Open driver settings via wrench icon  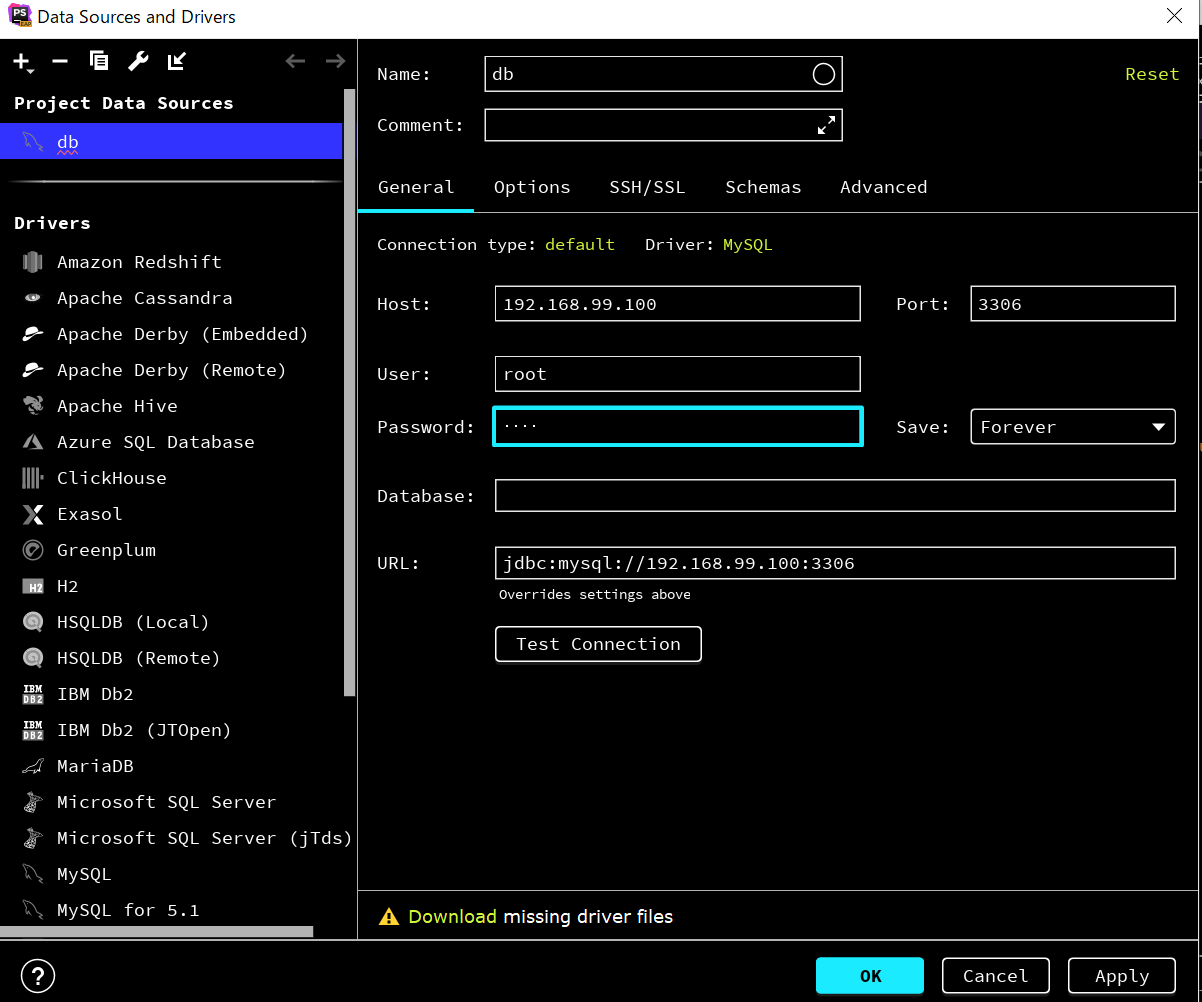(138, 62)
